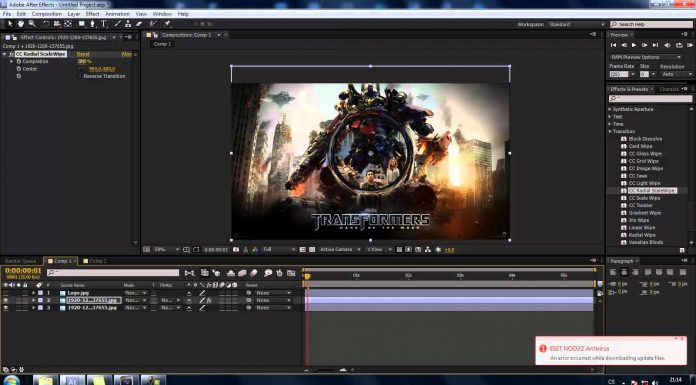Click Center value 960.0, 600.0
The width and height of the screenshot is (696, 385).
(102, 69)
